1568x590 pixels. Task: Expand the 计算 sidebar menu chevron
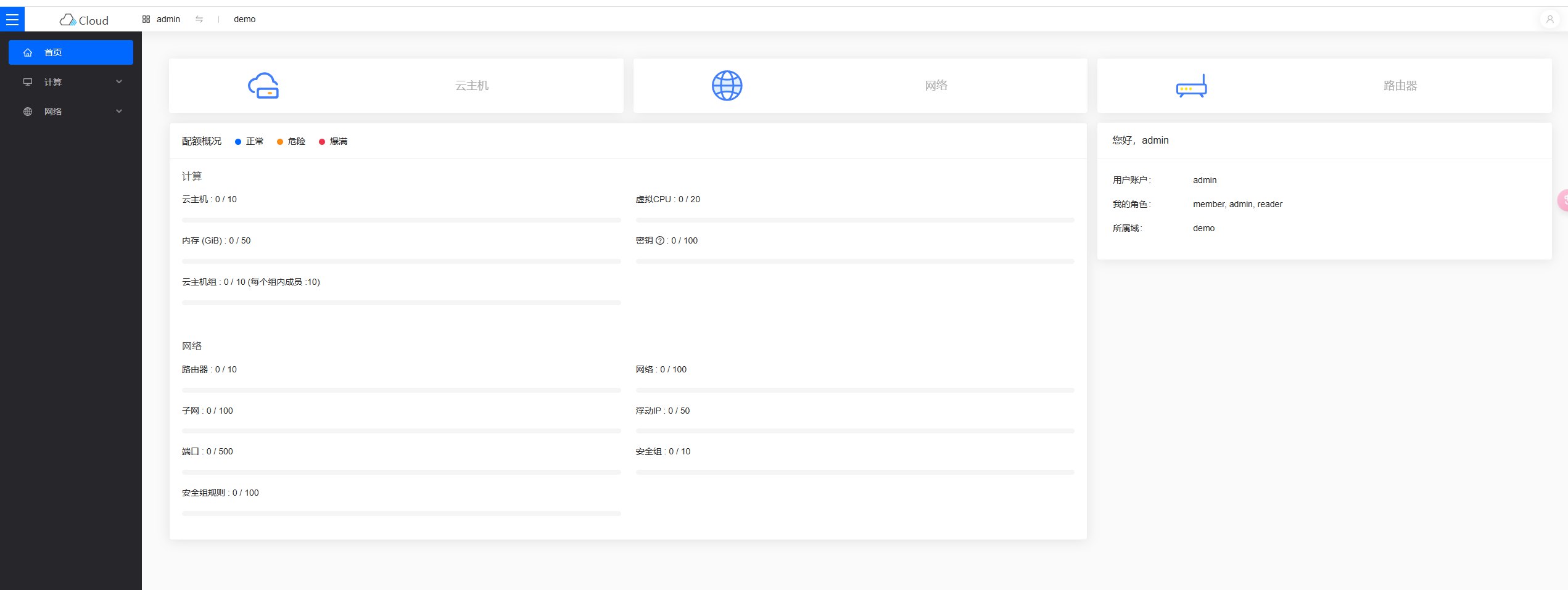coord(119,81)
